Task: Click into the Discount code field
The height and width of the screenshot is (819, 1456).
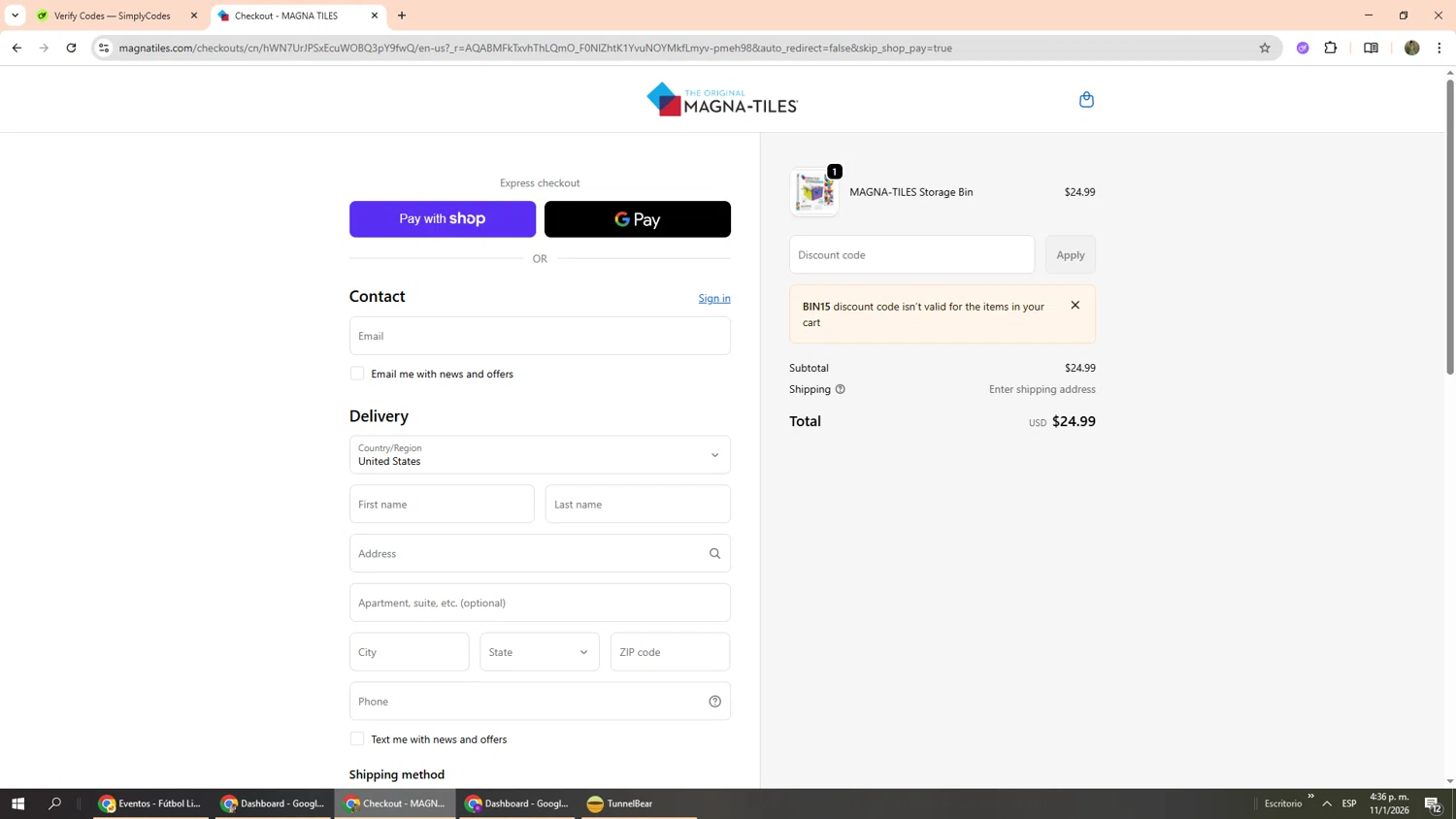Action: point(911,254)
